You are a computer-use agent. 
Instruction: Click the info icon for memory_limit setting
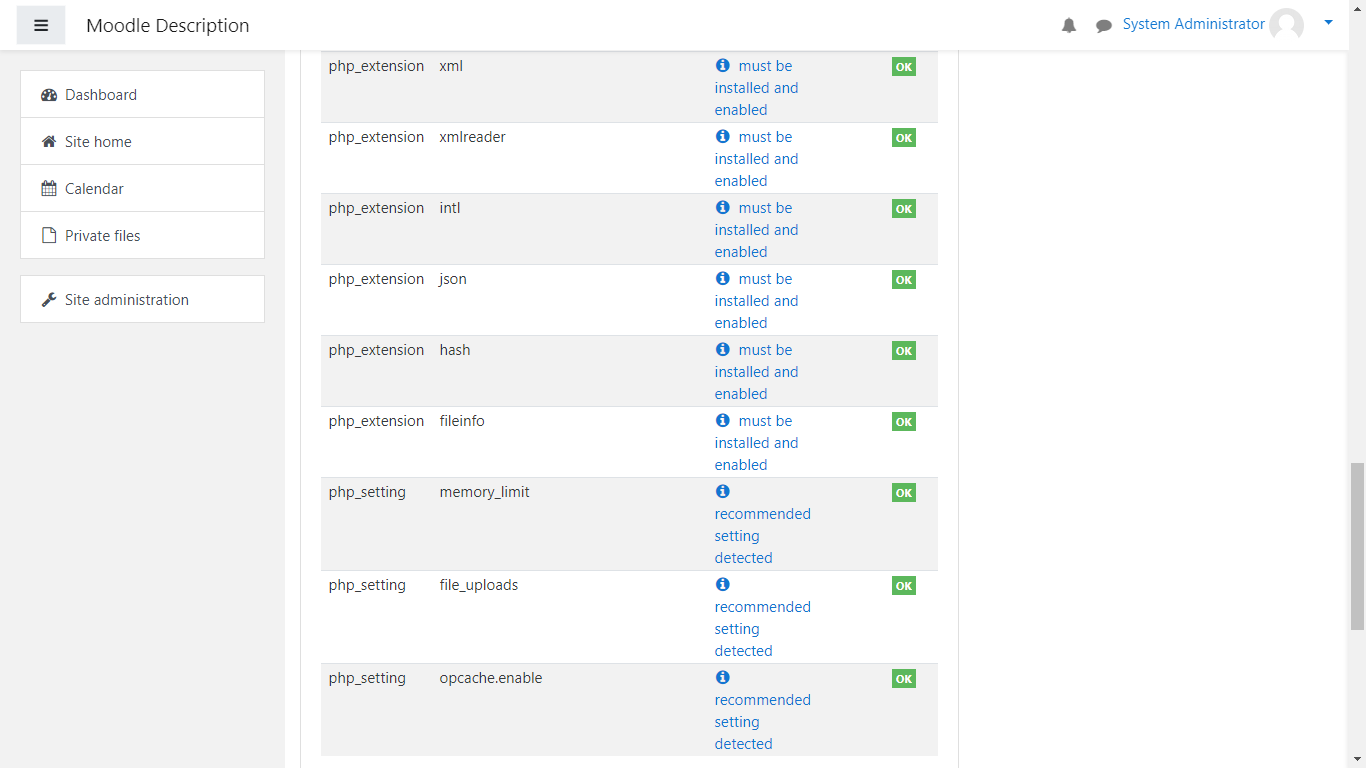pos(723,491)
